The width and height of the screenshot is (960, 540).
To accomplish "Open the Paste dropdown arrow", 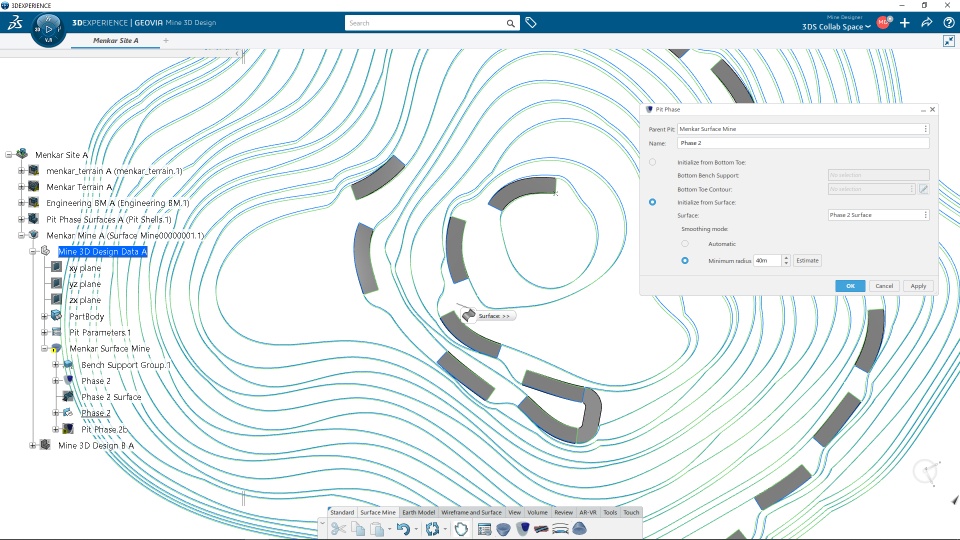I will tap(389, 529).
